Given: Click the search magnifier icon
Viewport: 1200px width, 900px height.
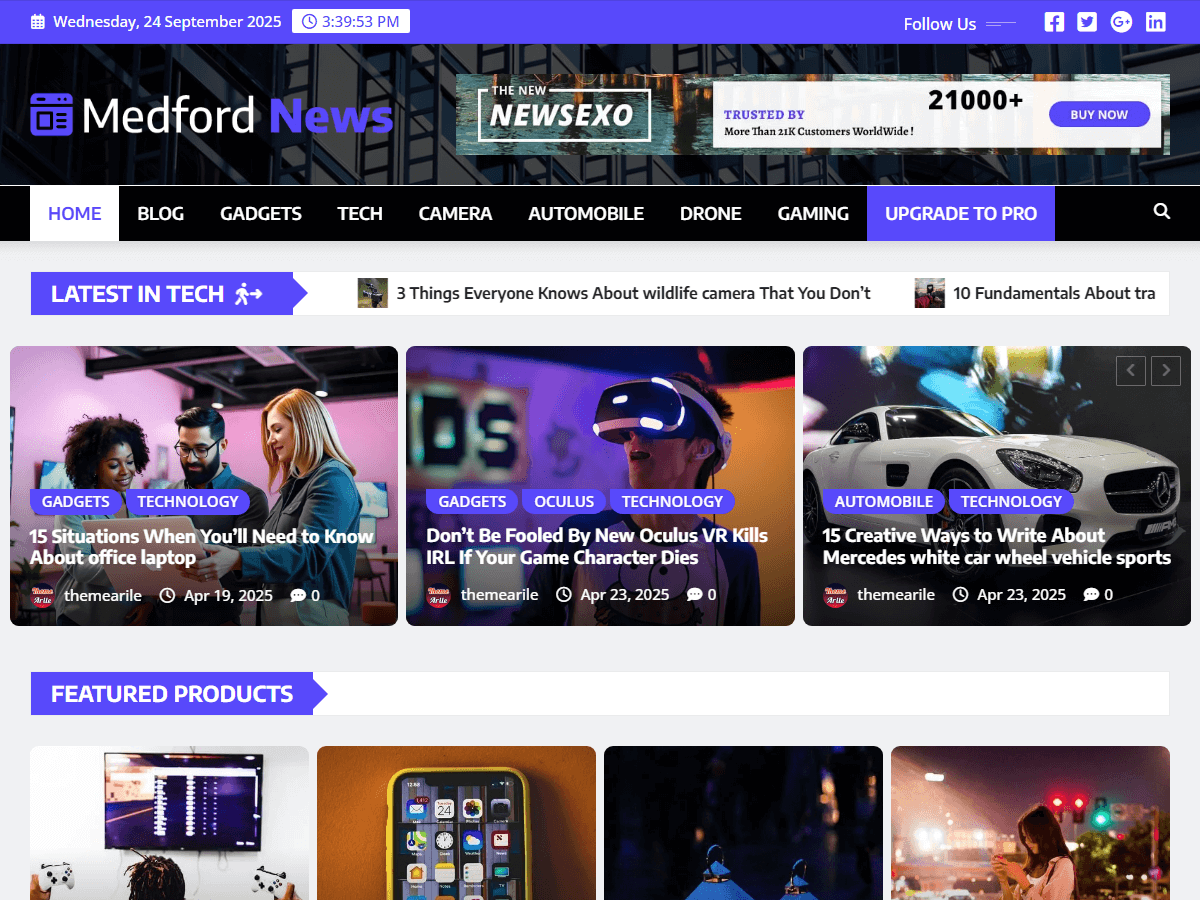Looking at the screenshot, I should 1161,212.
